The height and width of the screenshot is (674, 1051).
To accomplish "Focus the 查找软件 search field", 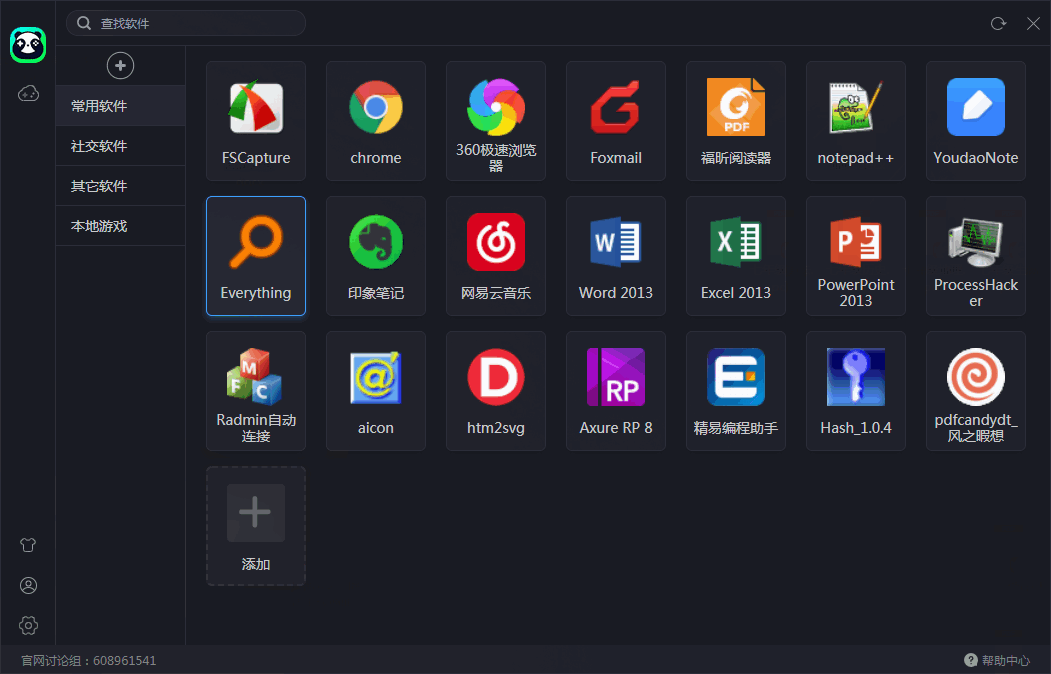I will tap(186, 23).
